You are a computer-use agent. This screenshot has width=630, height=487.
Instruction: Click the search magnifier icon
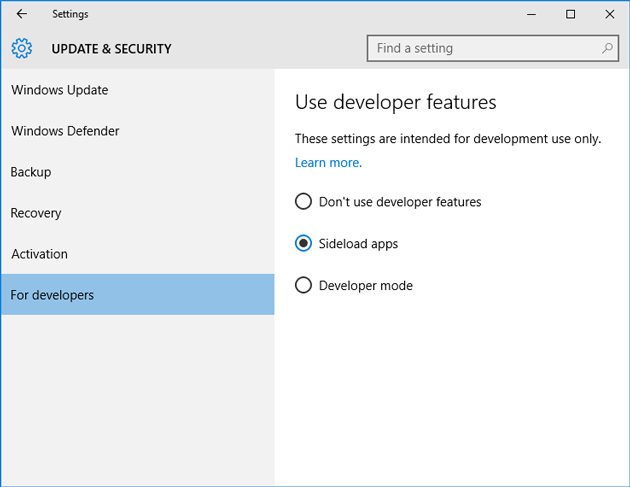tap(607, 48)
